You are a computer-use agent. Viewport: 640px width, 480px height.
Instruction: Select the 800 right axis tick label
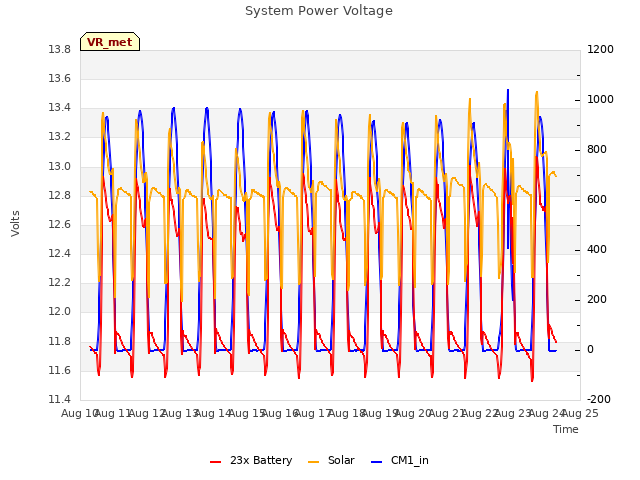click(x=597, y=150)
